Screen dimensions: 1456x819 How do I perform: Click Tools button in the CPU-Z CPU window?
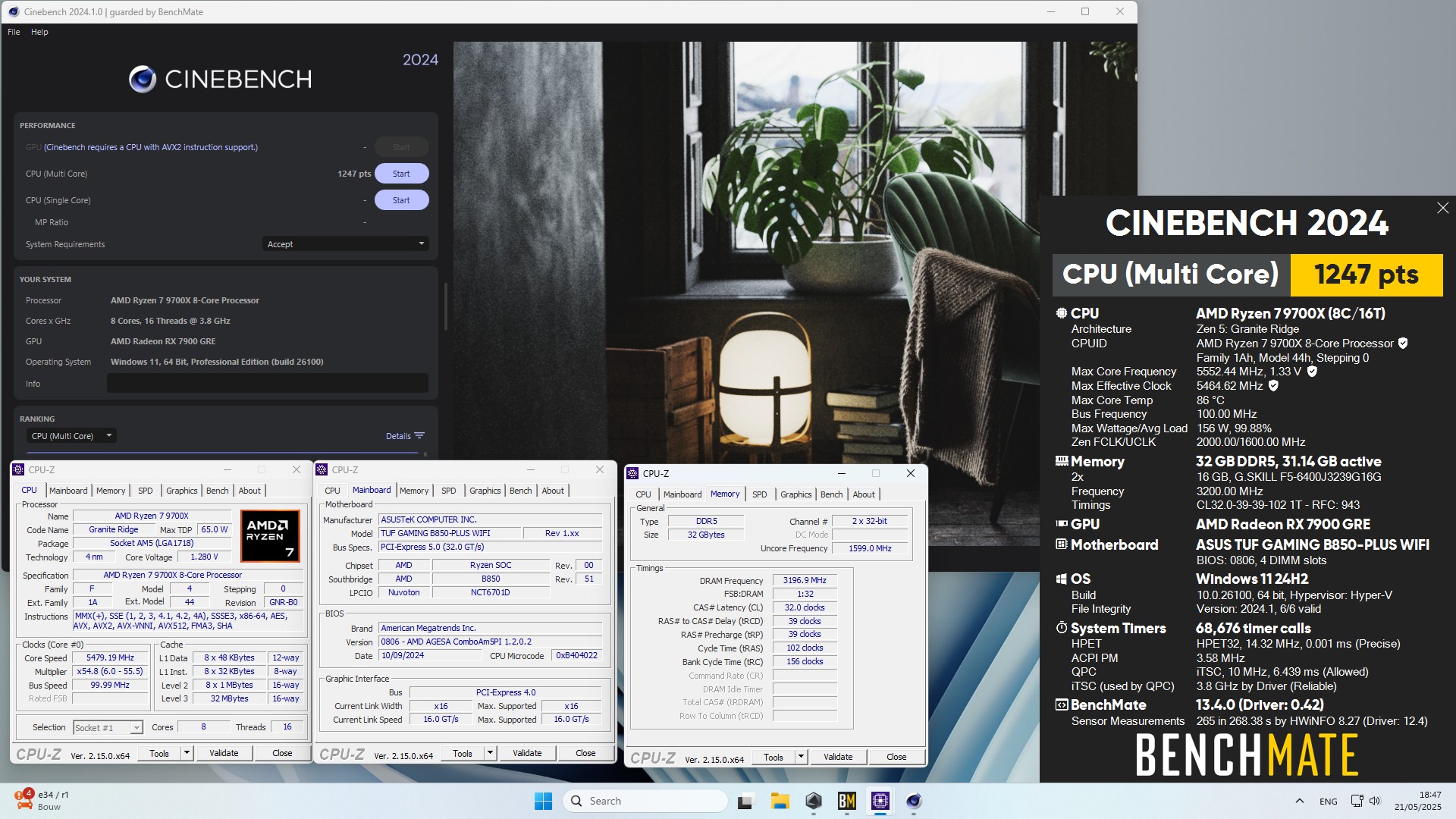(159, 753)
